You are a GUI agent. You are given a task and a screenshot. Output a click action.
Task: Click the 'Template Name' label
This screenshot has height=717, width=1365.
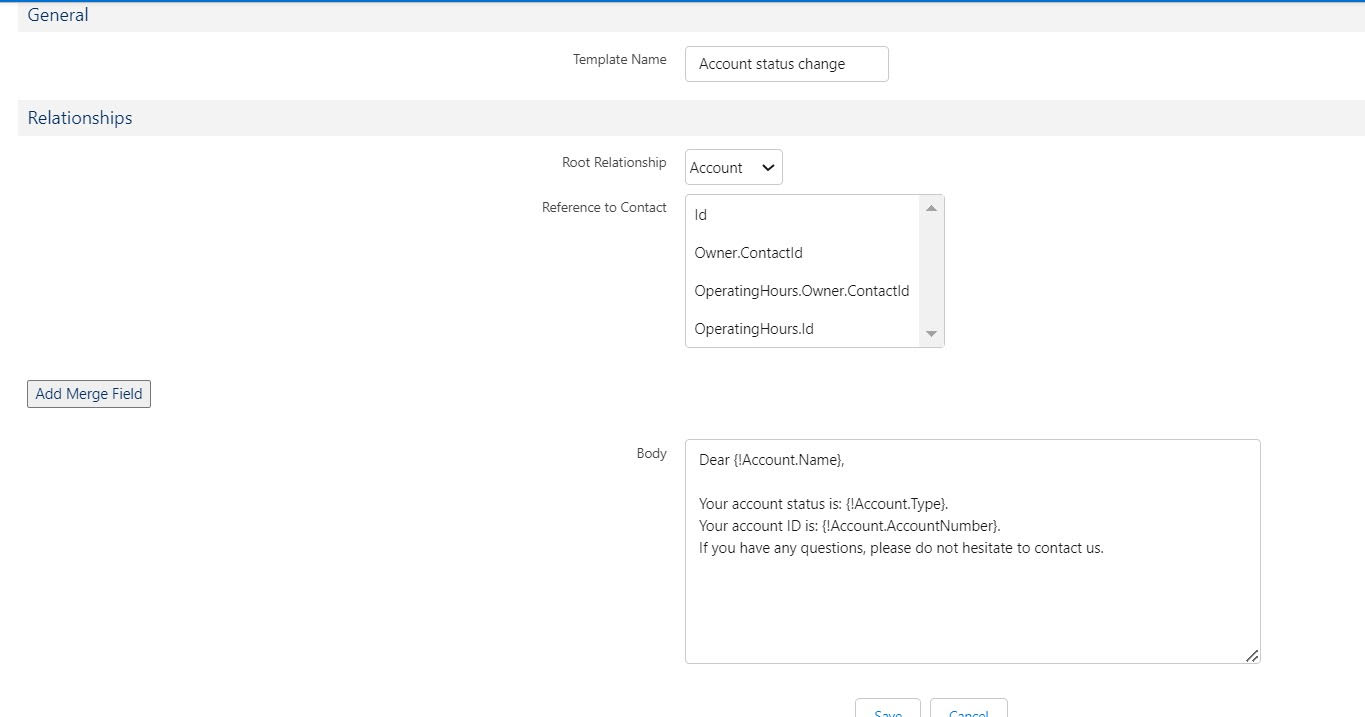[619, 59]
